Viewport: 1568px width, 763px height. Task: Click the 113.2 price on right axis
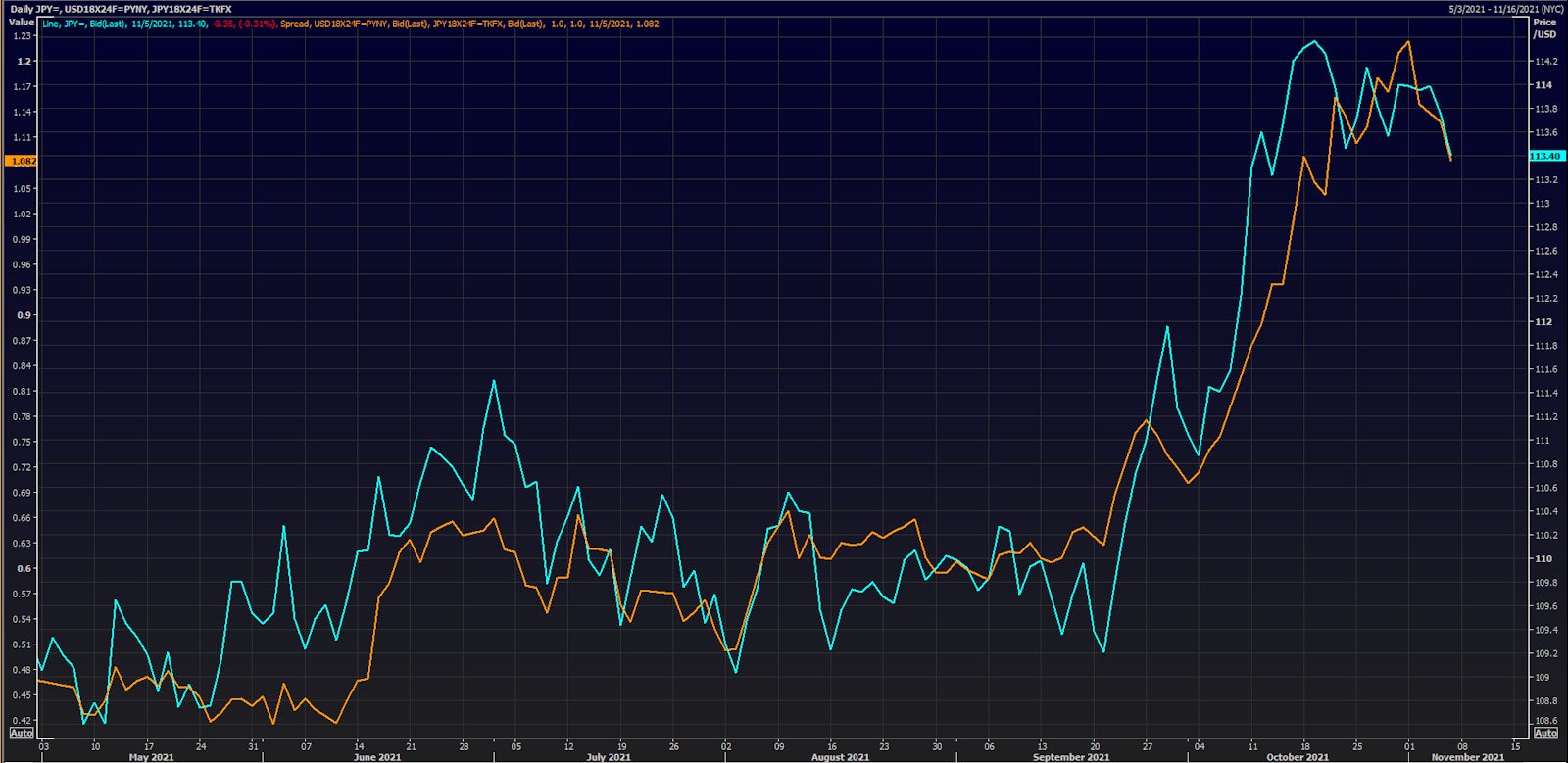1546,180
